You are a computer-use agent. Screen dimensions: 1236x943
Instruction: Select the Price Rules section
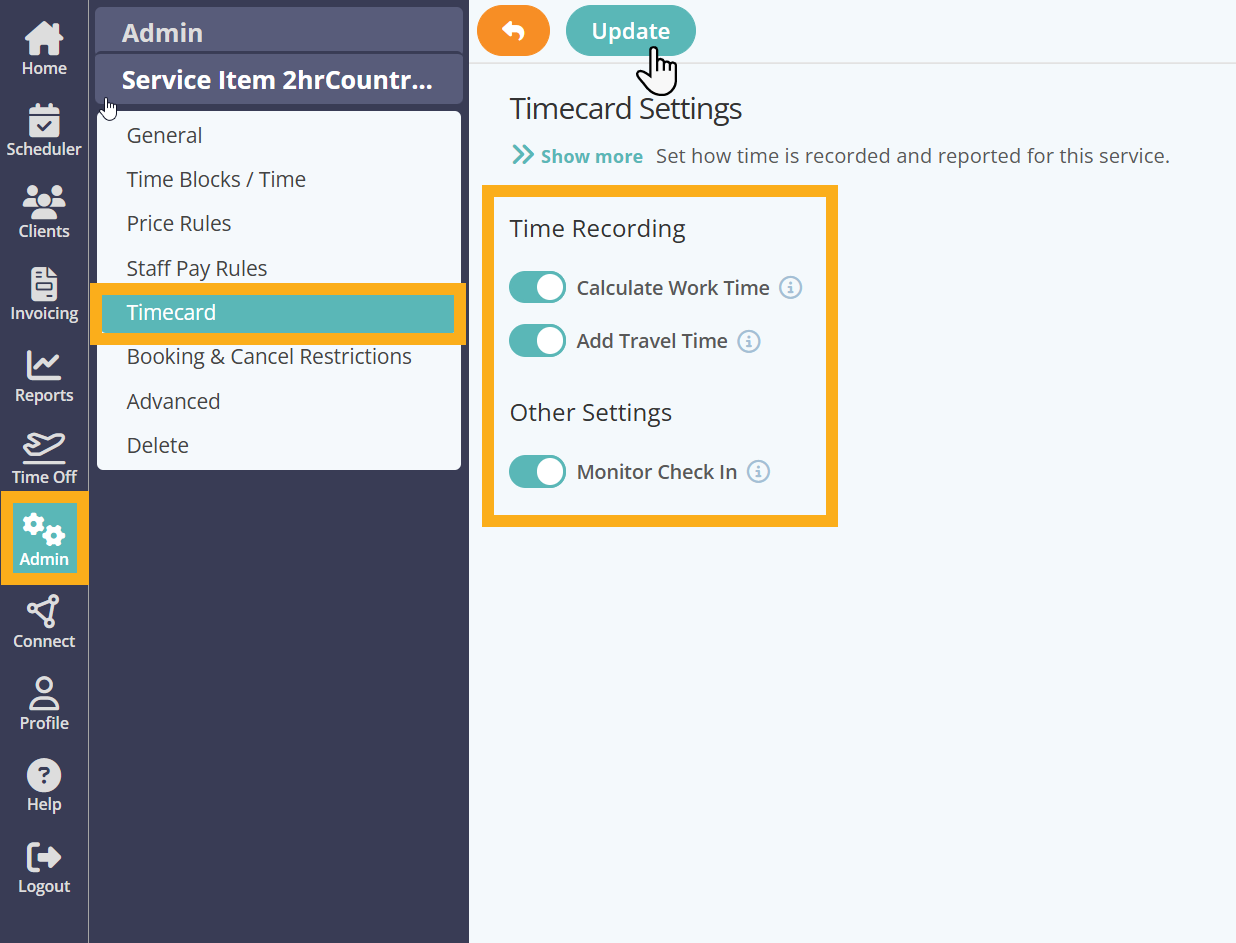[x=179, y=223]
